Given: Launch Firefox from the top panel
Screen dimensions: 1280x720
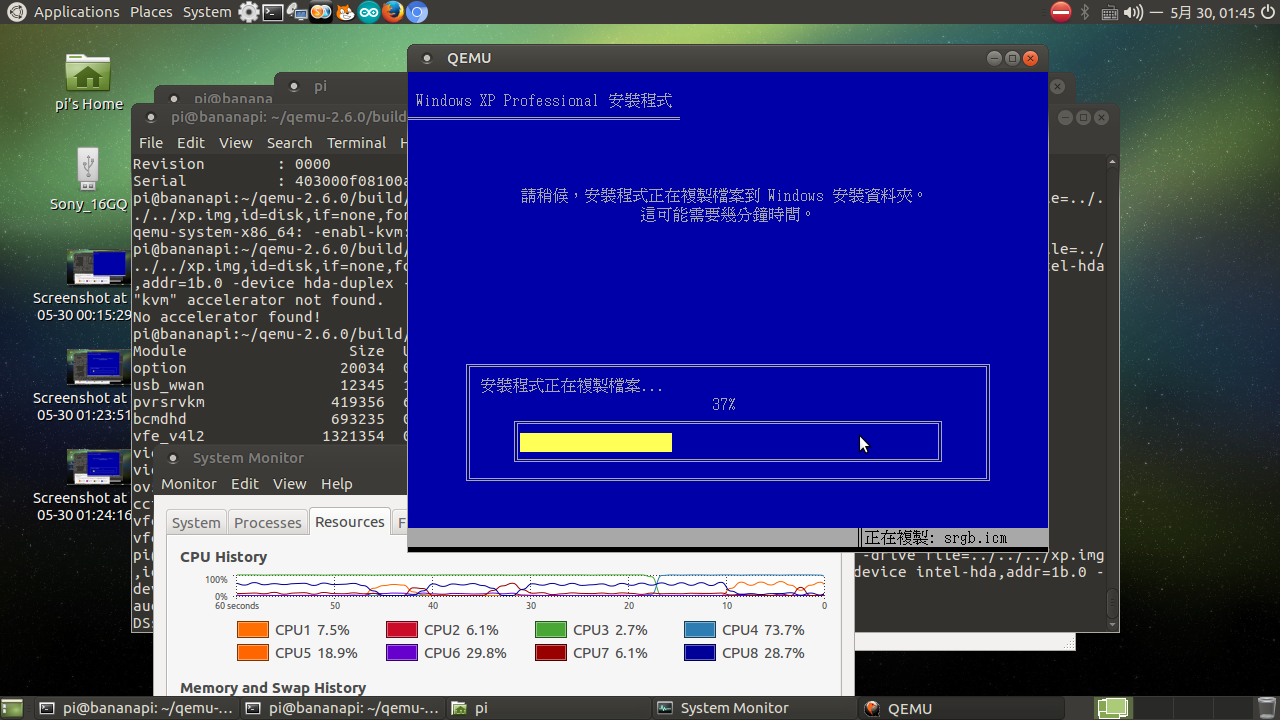Looking at the screenshot, I should 393,12.
